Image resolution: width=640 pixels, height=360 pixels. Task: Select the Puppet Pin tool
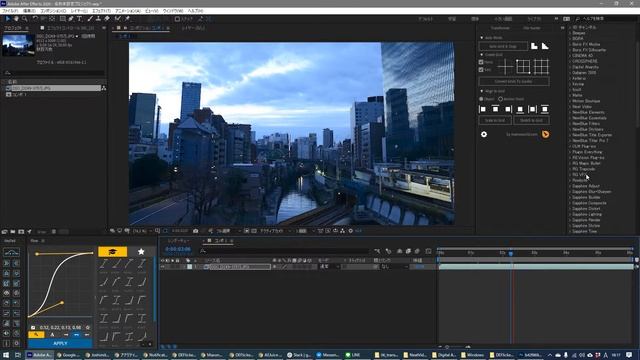click(127, 19)
